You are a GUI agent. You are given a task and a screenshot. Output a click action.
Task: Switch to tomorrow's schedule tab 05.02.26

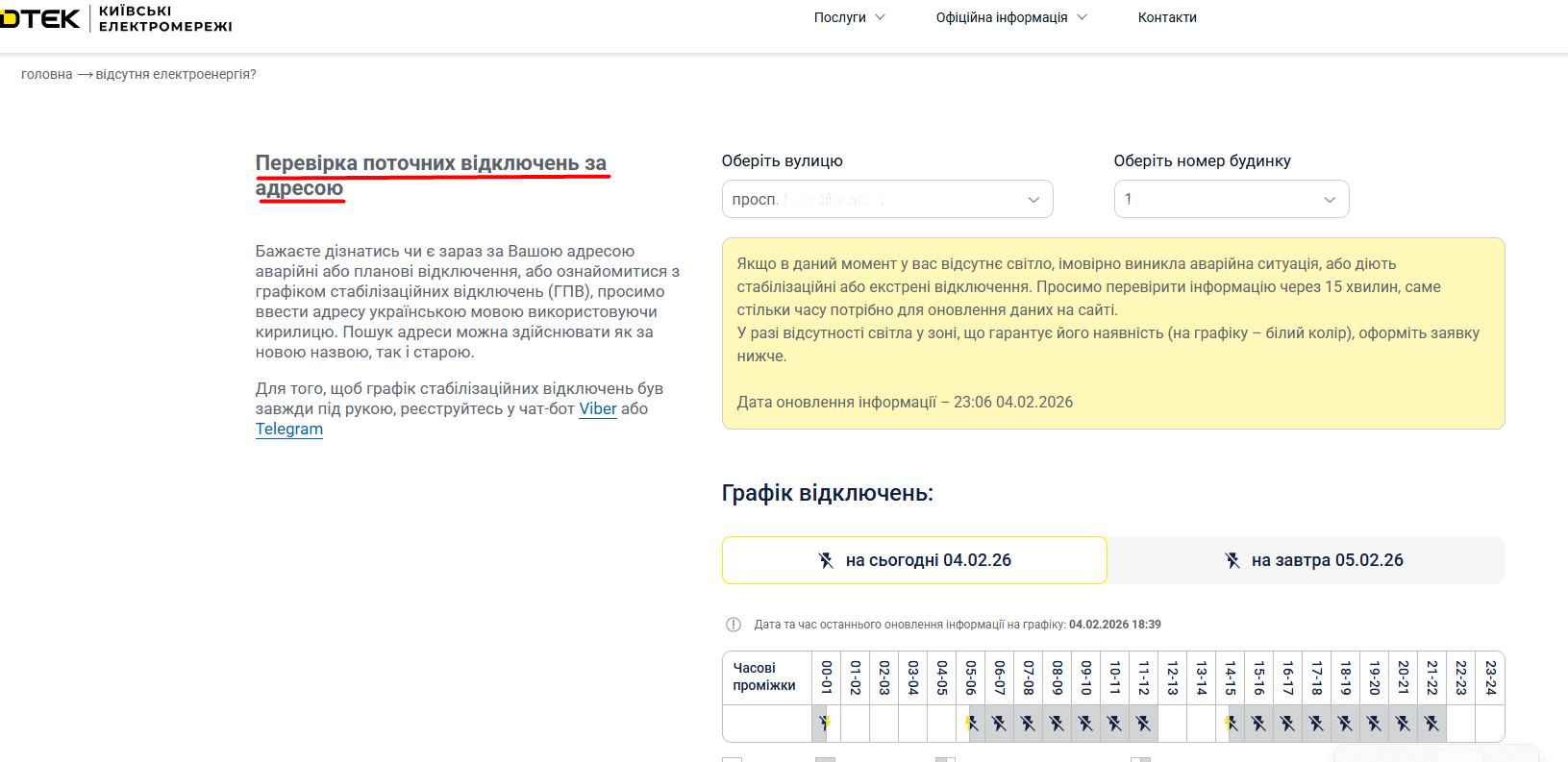tap(1314, 560)
